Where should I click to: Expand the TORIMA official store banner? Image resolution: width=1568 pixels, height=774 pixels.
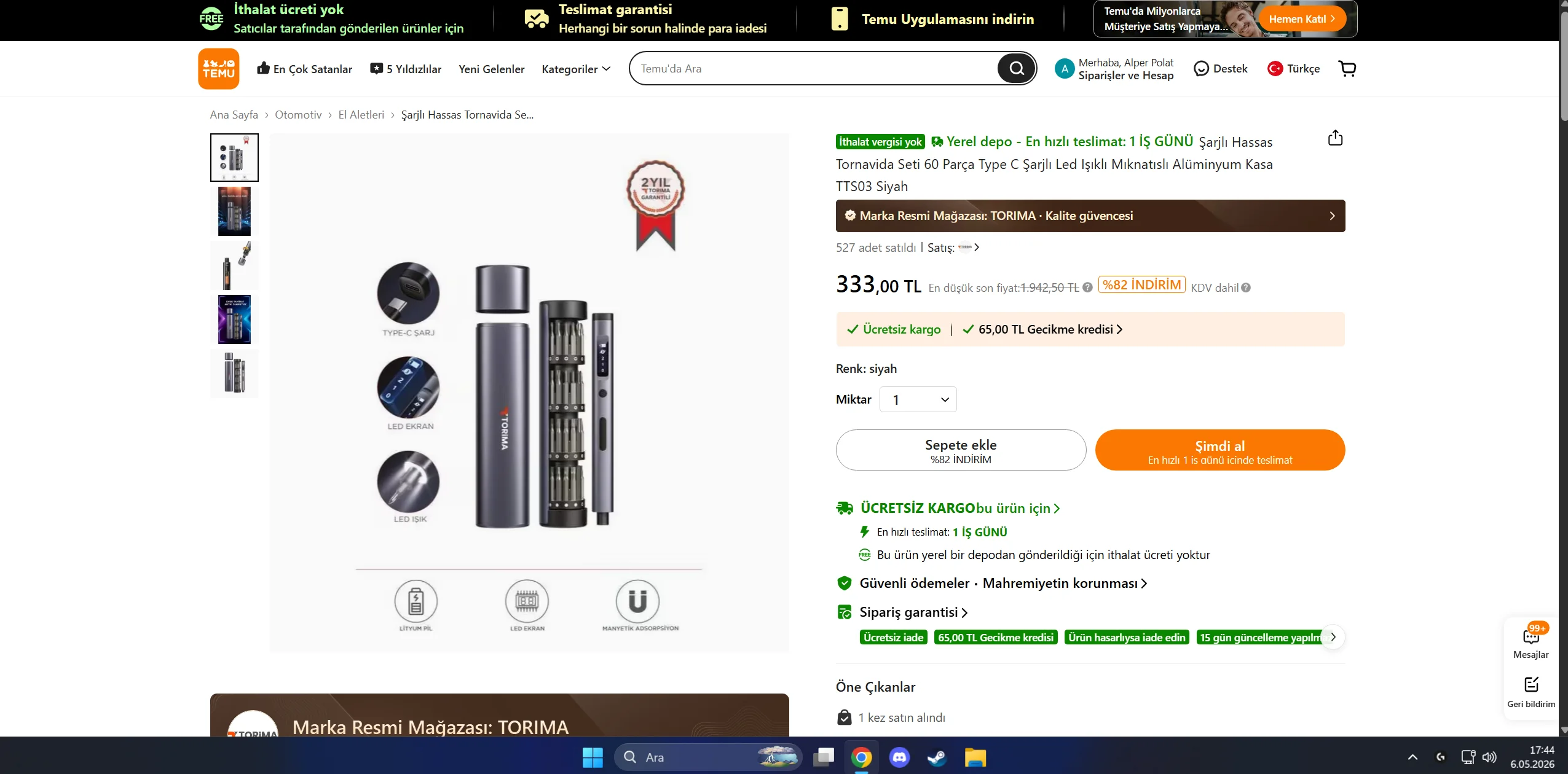coord(1090,216)
